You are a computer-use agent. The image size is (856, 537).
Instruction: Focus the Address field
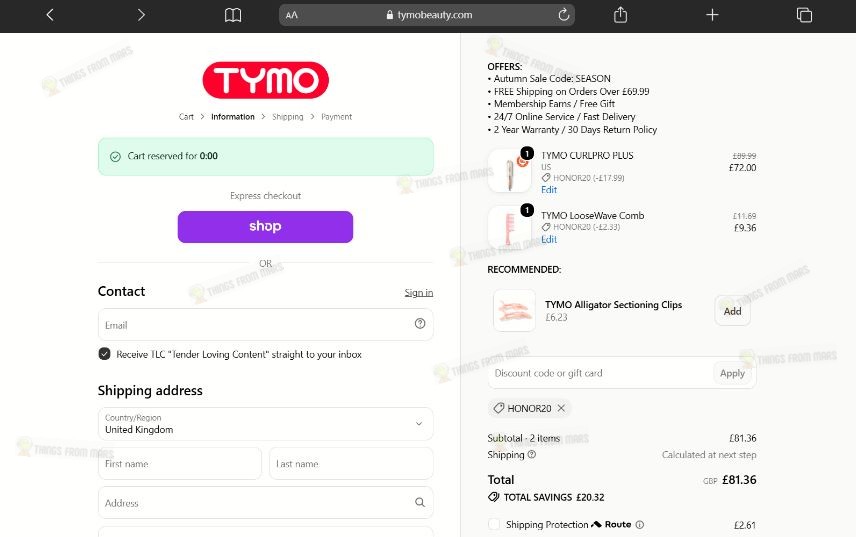tap(265, 503)
